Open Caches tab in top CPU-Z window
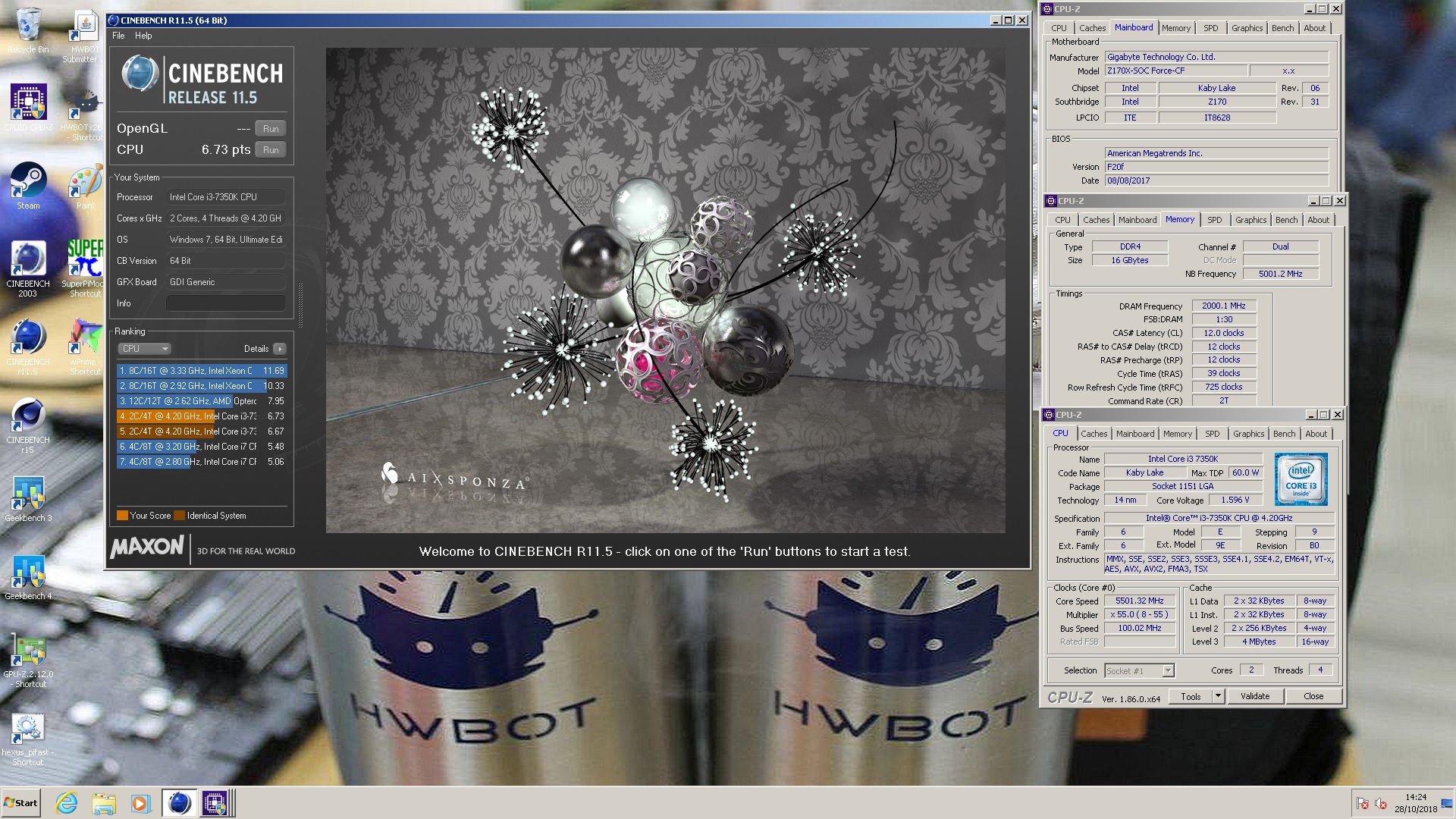Image resolution: width=1456 pixels, height=819 pixels. [x=1092, y=28]
